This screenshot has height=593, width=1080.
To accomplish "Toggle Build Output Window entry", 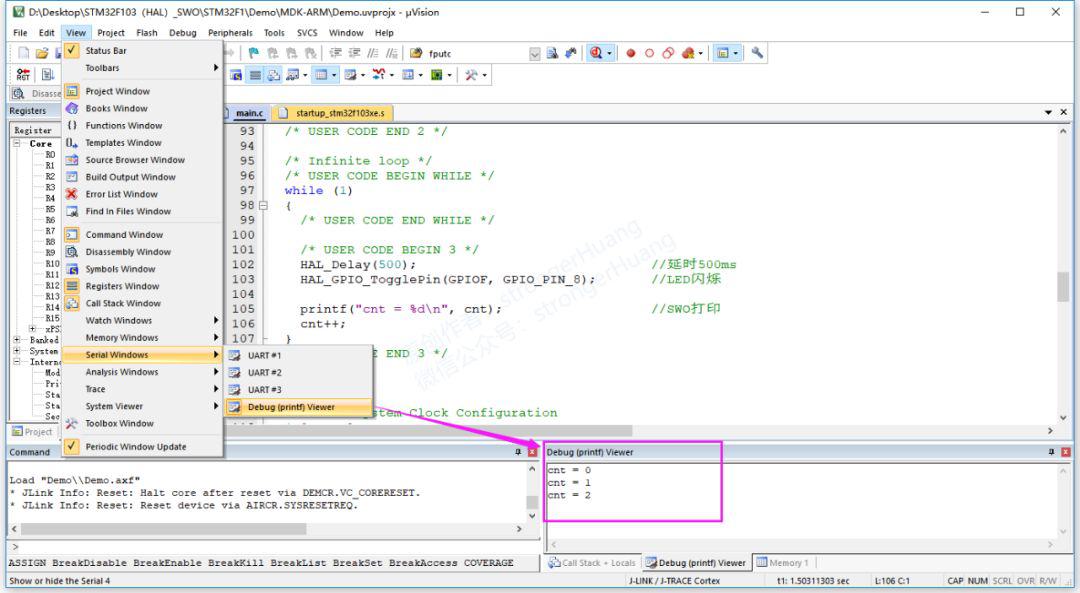I will 143,177.
